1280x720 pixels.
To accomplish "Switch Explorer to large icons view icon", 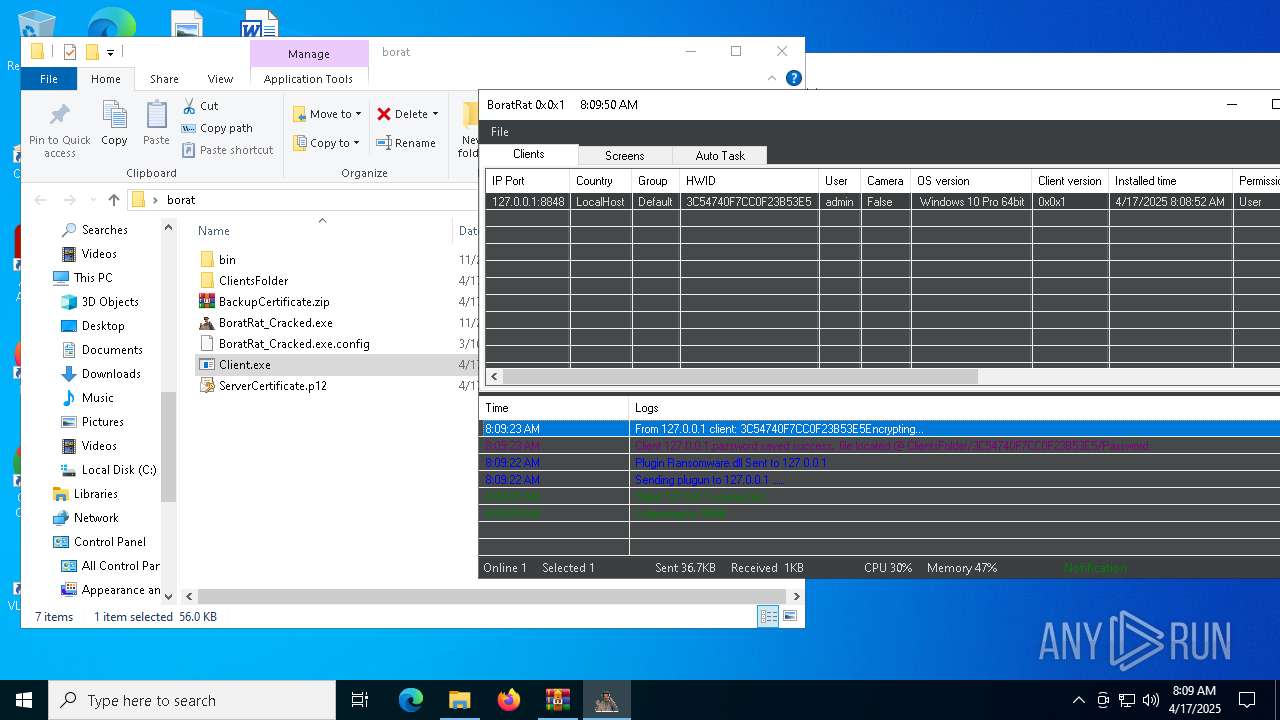I will coord(790,617).
